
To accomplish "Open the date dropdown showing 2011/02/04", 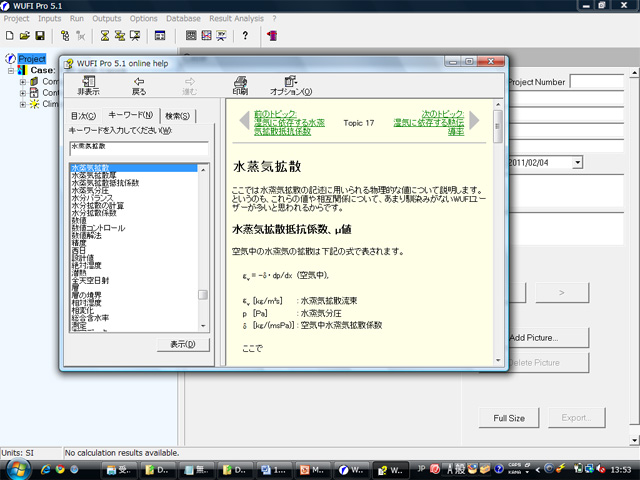I will [x=577, y=162].
